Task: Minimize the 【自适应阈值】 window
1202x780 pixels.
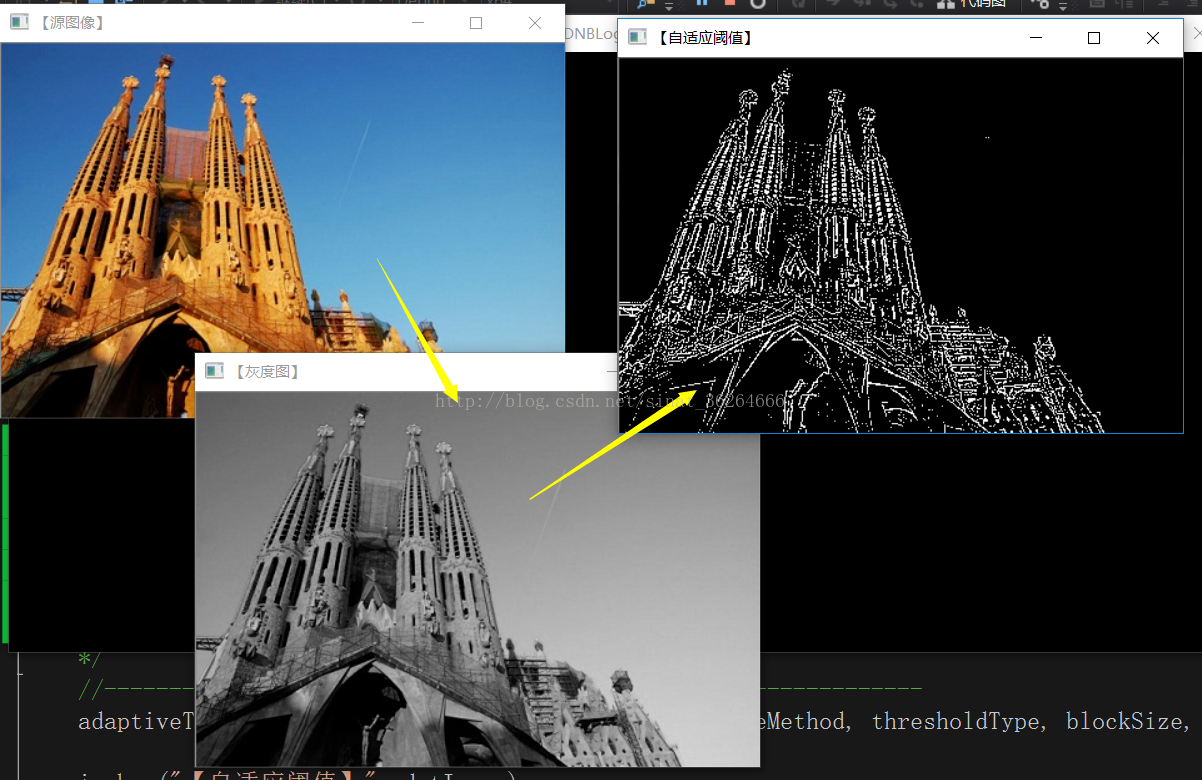Action: click(x=1036, y=38)
